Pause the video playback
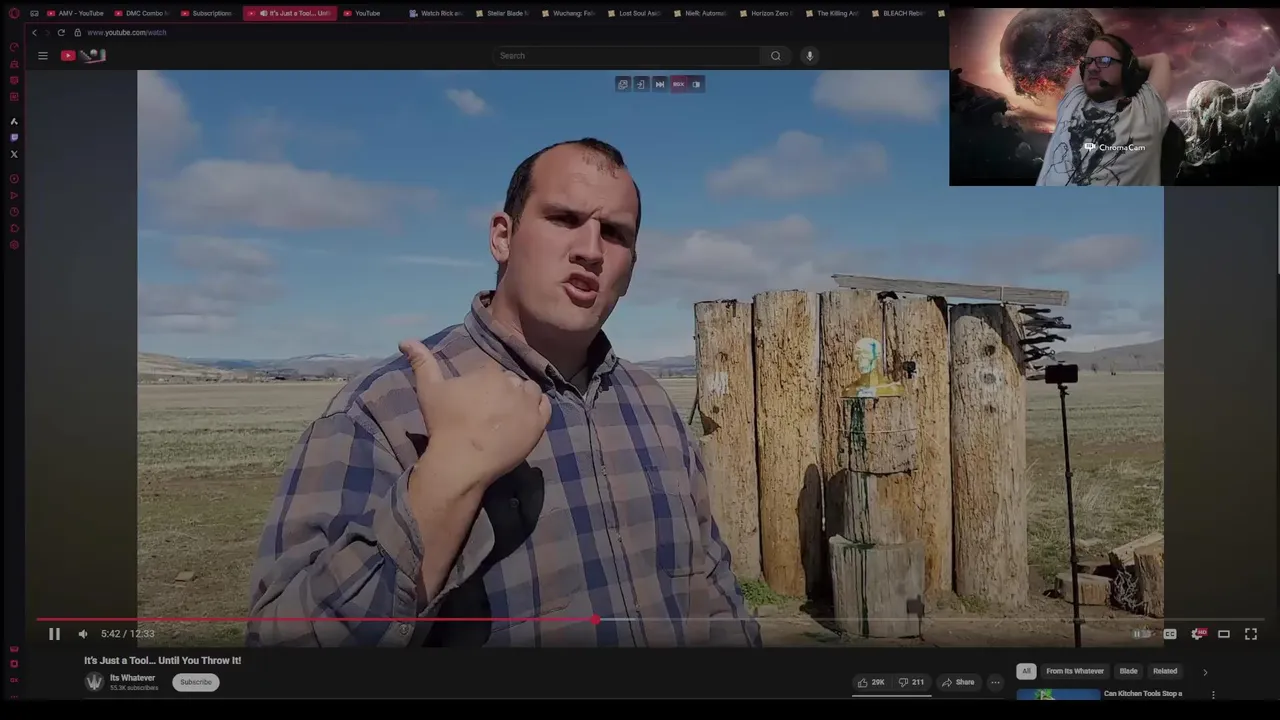 pyautogui.click(x=54, y=634)
